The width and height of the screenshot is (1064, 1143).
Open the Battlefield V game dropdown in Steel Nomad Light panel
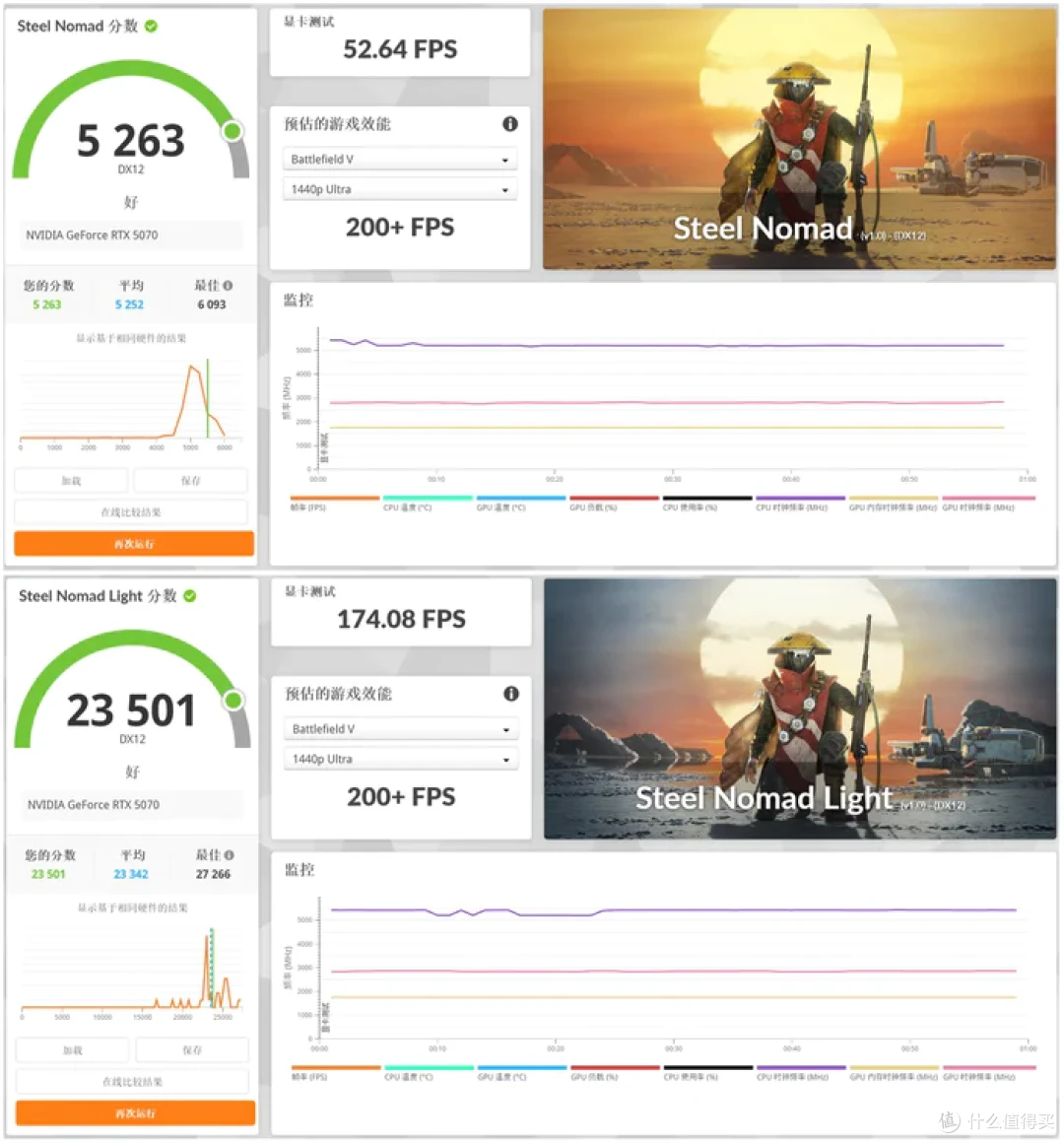[x=401, y=729]
